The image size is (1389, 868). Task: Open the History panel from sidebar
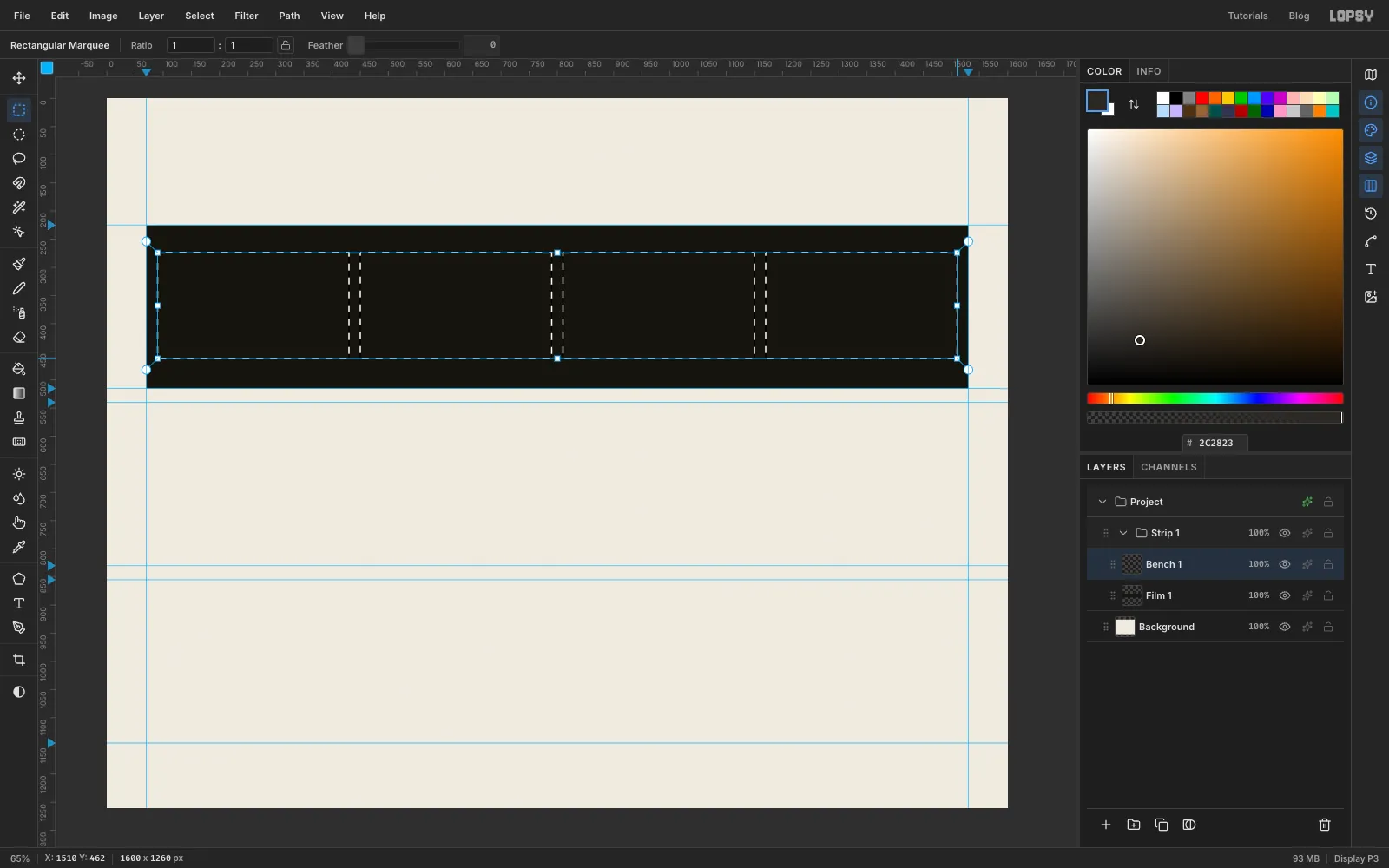tap(1371, 214)
